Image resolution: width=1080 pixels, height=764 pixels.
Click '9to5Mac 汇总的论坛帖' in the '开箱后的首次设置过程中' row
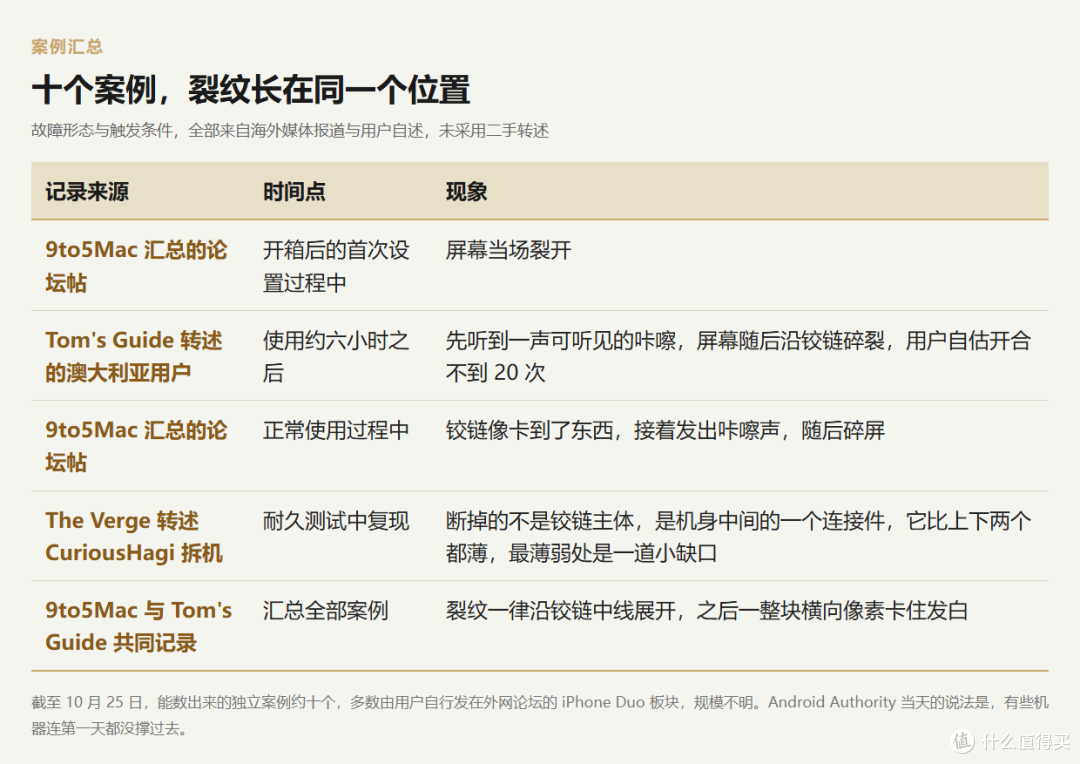pos(136,266)
